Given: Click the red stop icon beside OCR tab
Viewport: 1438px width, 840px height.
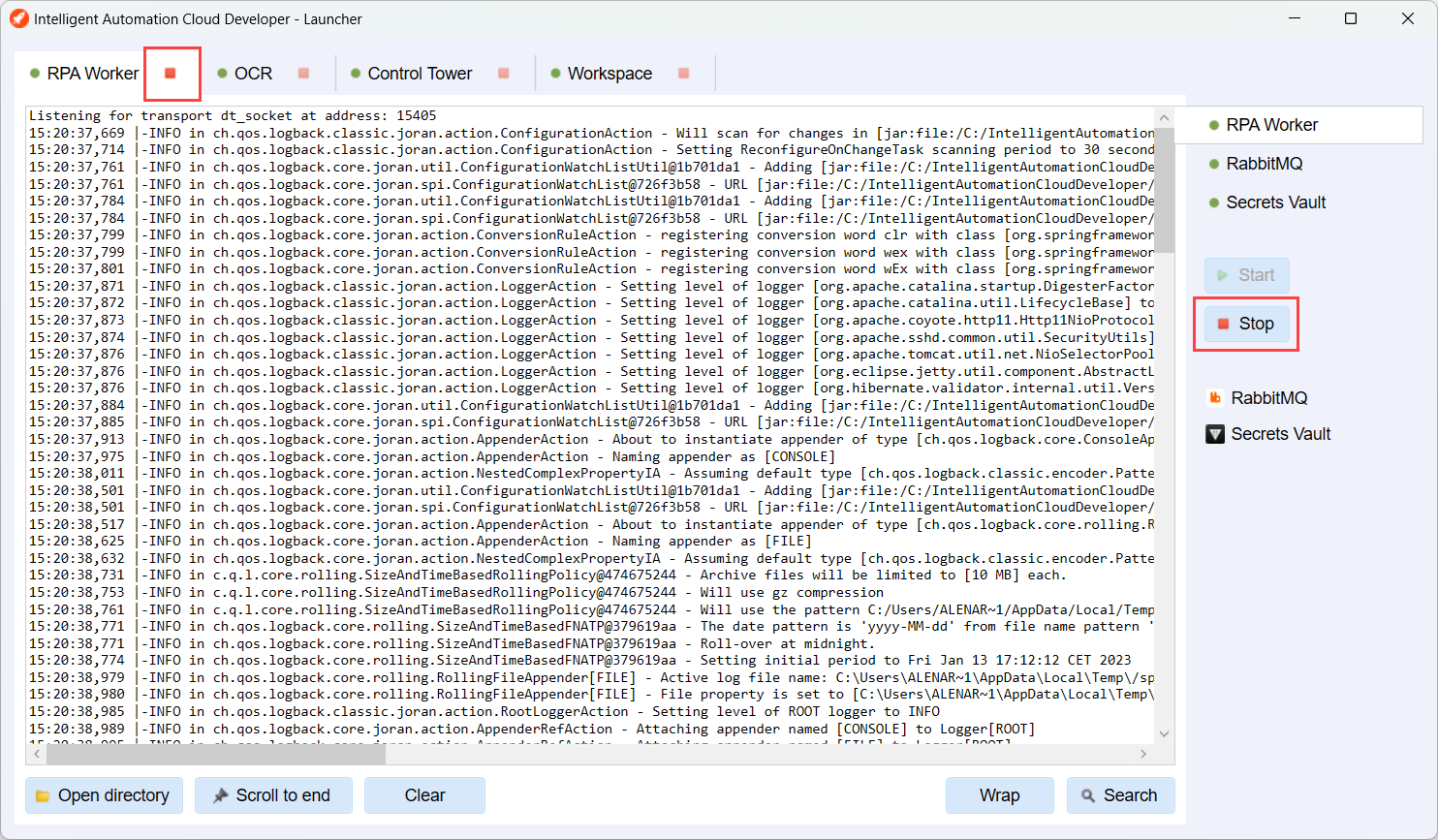Looking at the screenshot, I should (303, 74).
